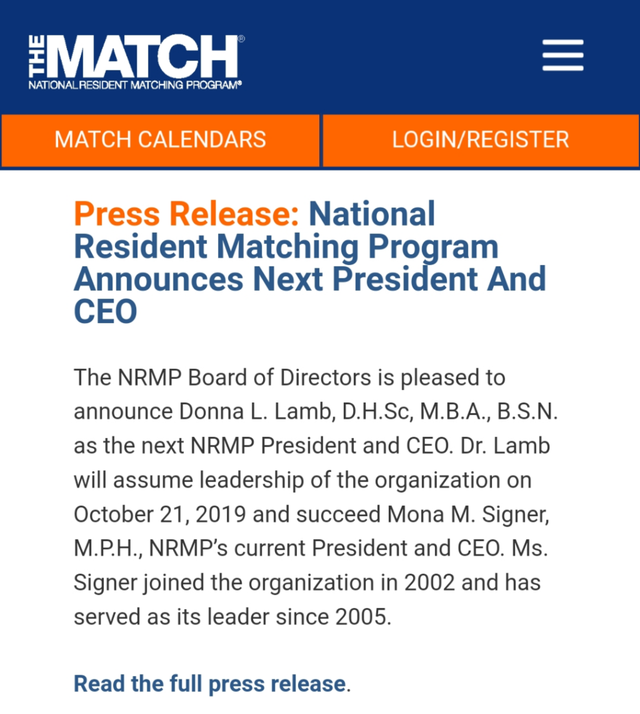Click the vertical "THE" in the logo

point(37,56)
